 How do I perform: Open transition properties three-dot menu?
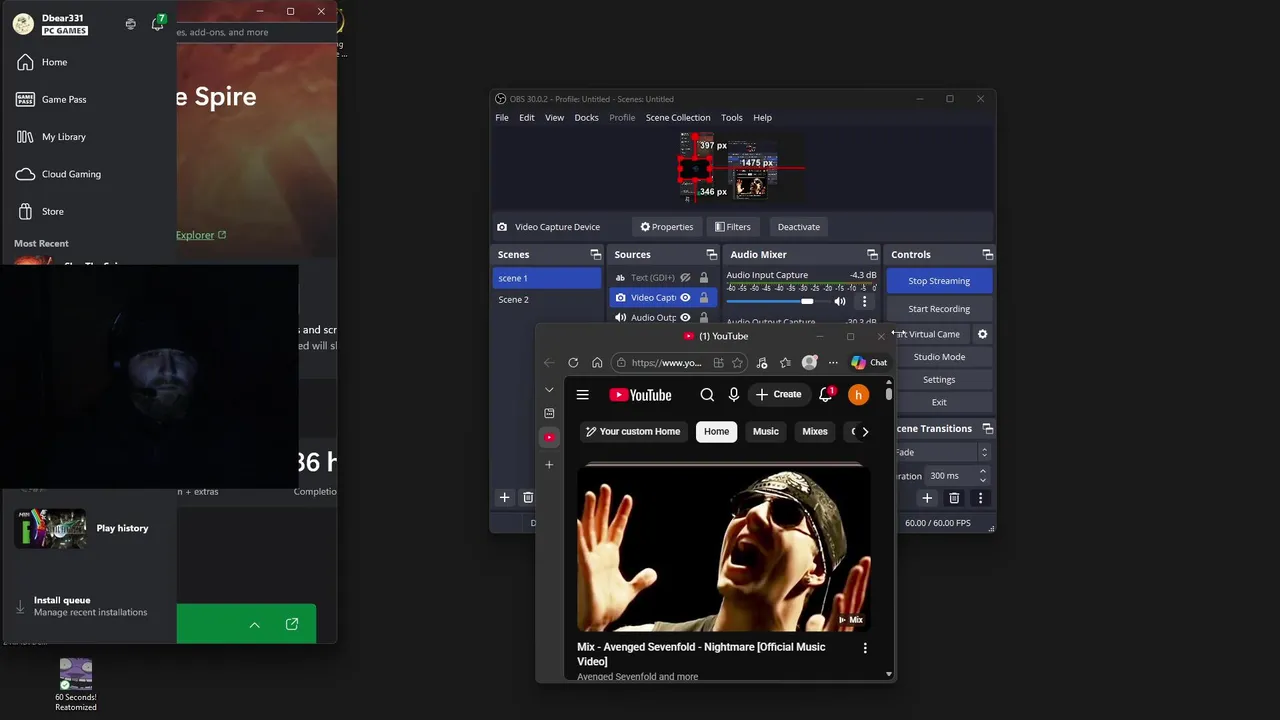click(x=980, y=498)
